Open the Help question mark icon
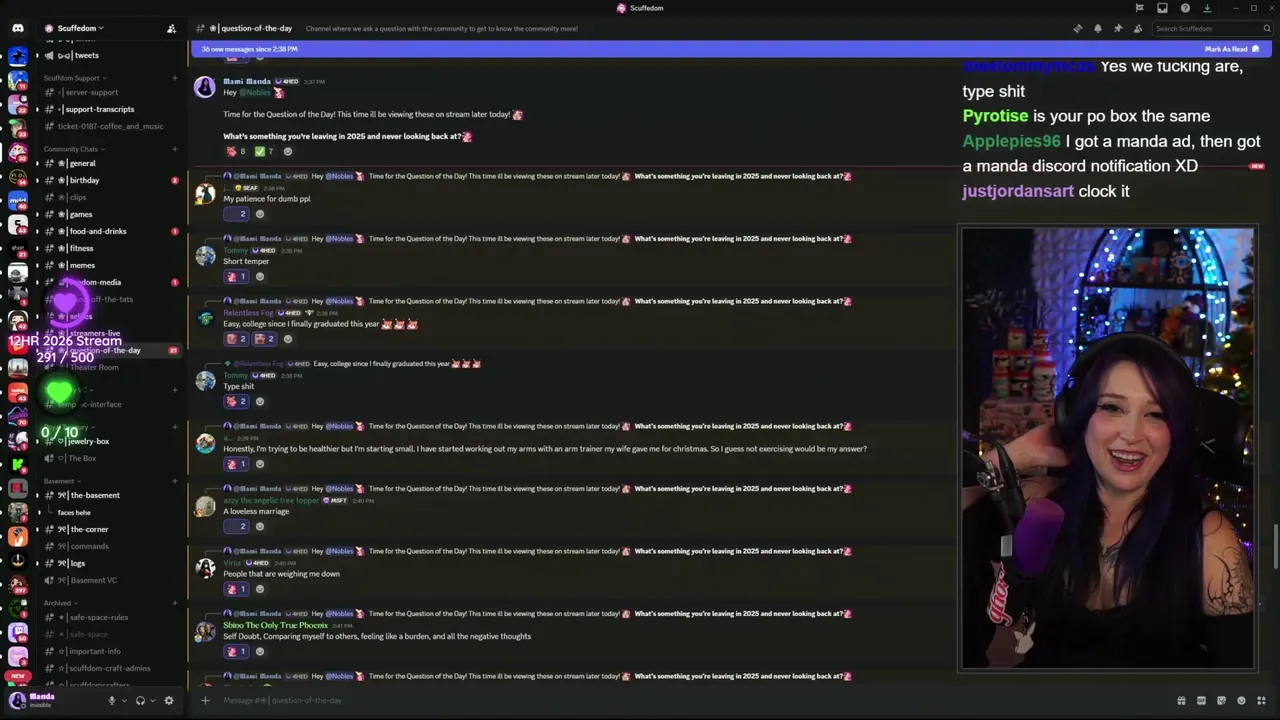This screenshot has width=1280, height=720. 1184,8
